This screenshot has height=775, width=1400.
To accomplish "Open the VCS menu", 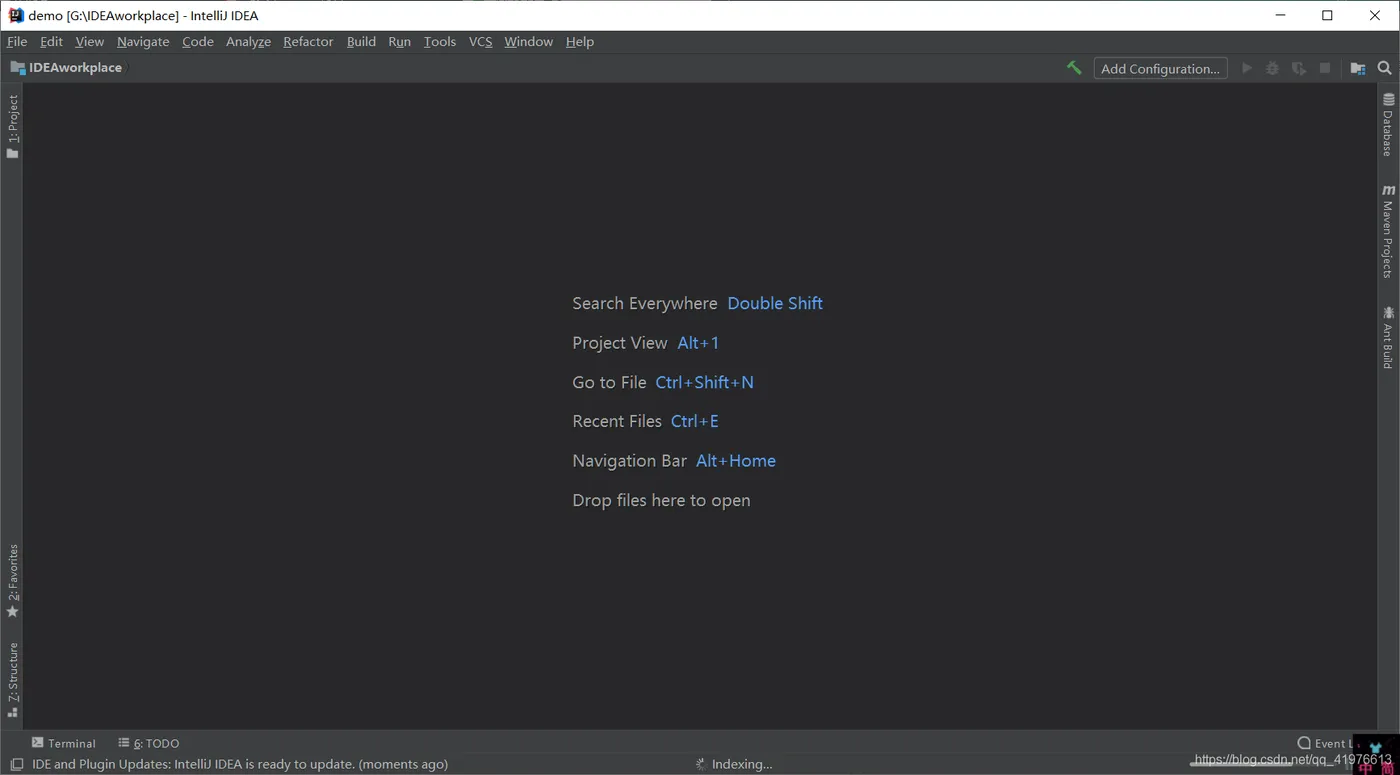I will [480, 41].
